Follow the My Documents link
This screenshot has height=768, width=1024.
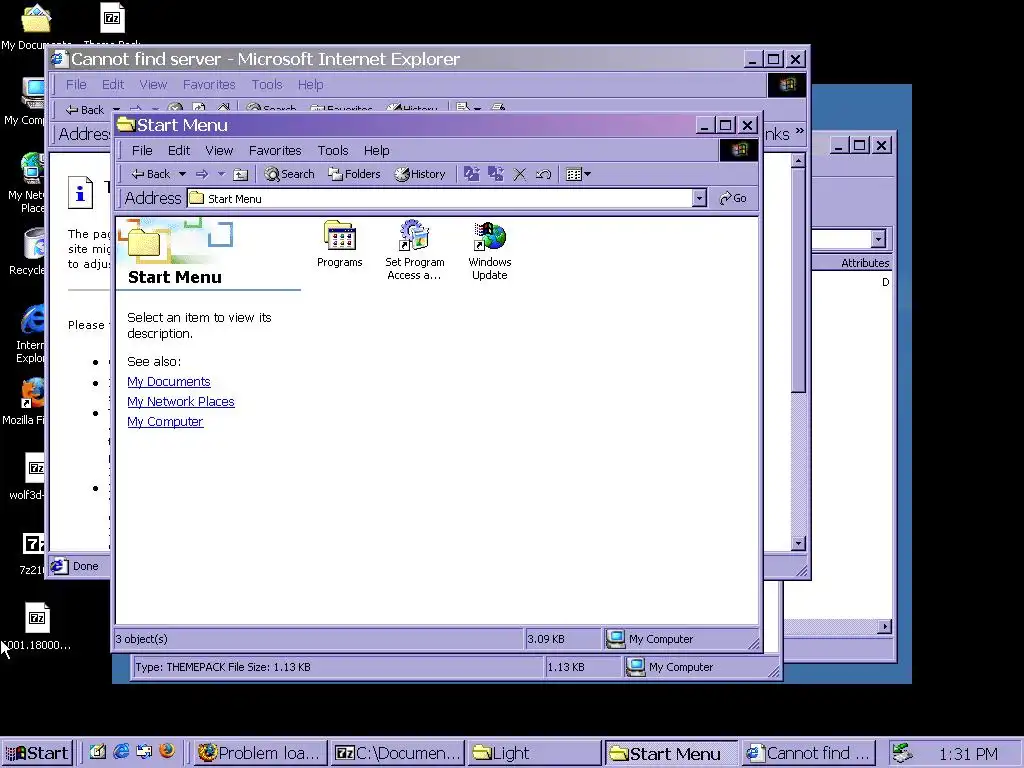(168, 382)
